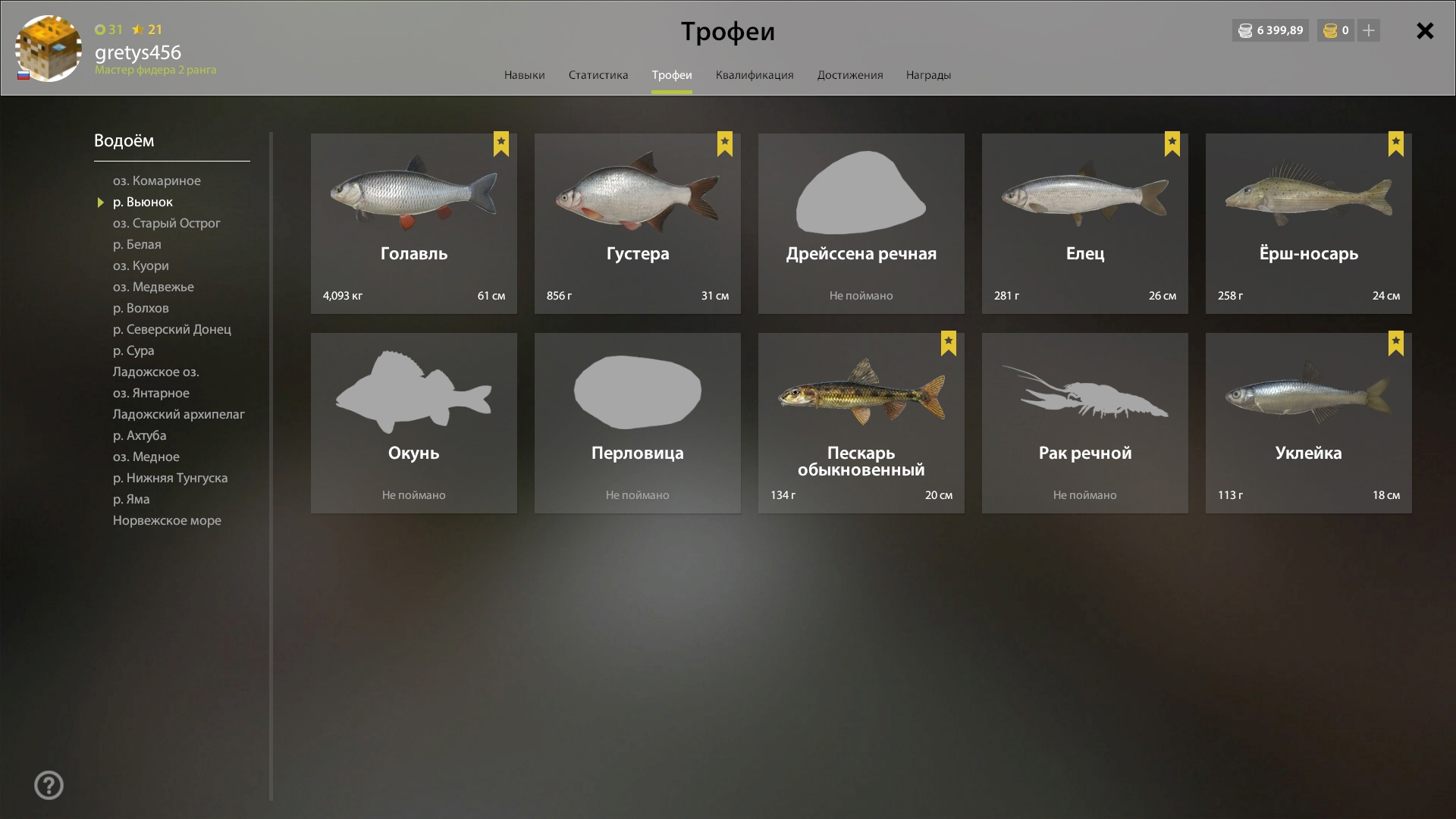Click the help question mark icon

pos(49,785)
